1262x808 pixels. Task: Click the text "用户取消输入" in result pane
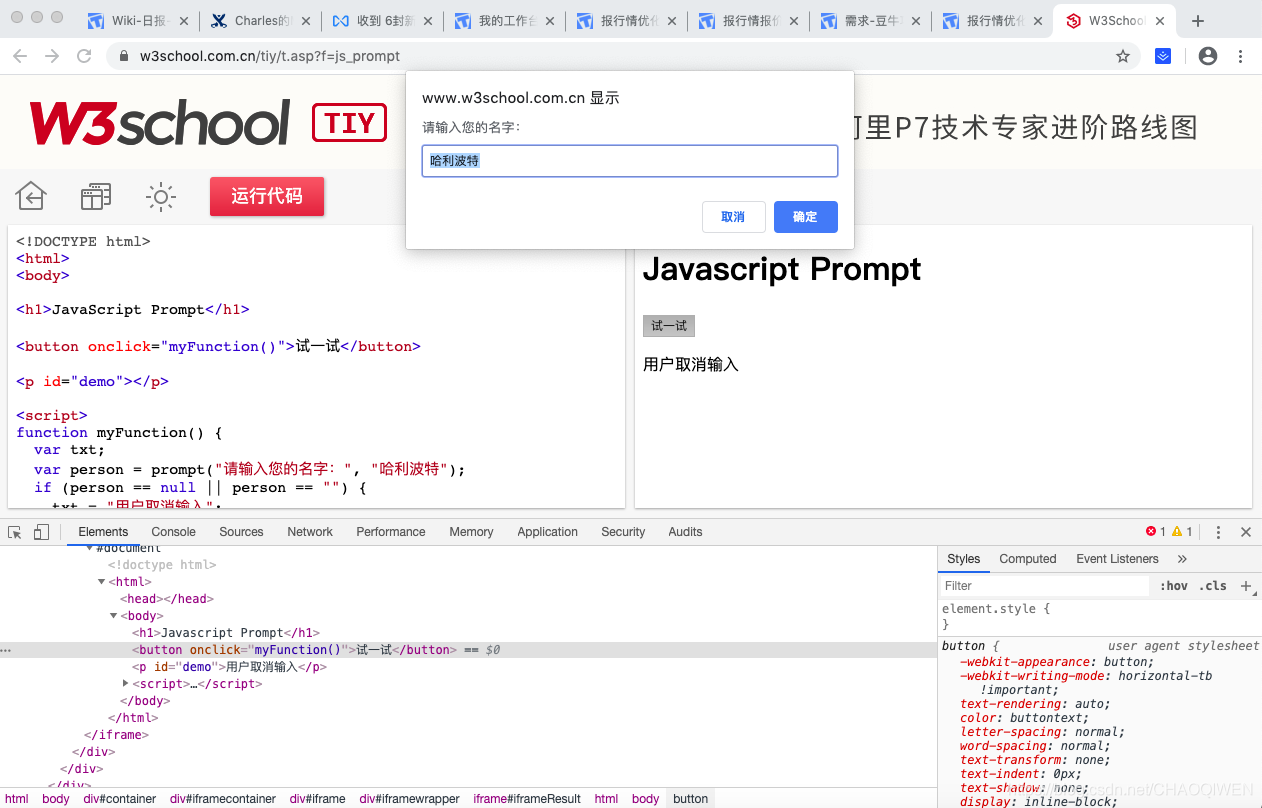tap(691, 365)
